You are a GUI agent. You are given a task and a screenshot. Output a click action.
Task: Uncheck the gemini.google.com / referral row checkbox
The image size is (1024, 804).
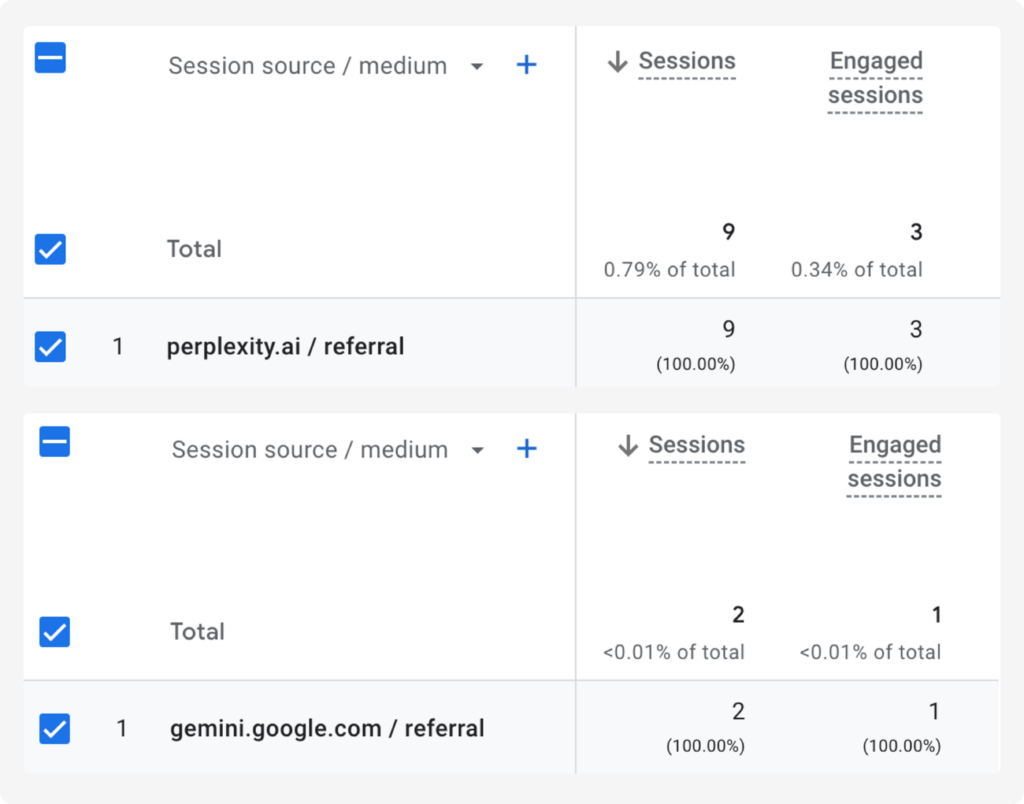coord(55,728)
